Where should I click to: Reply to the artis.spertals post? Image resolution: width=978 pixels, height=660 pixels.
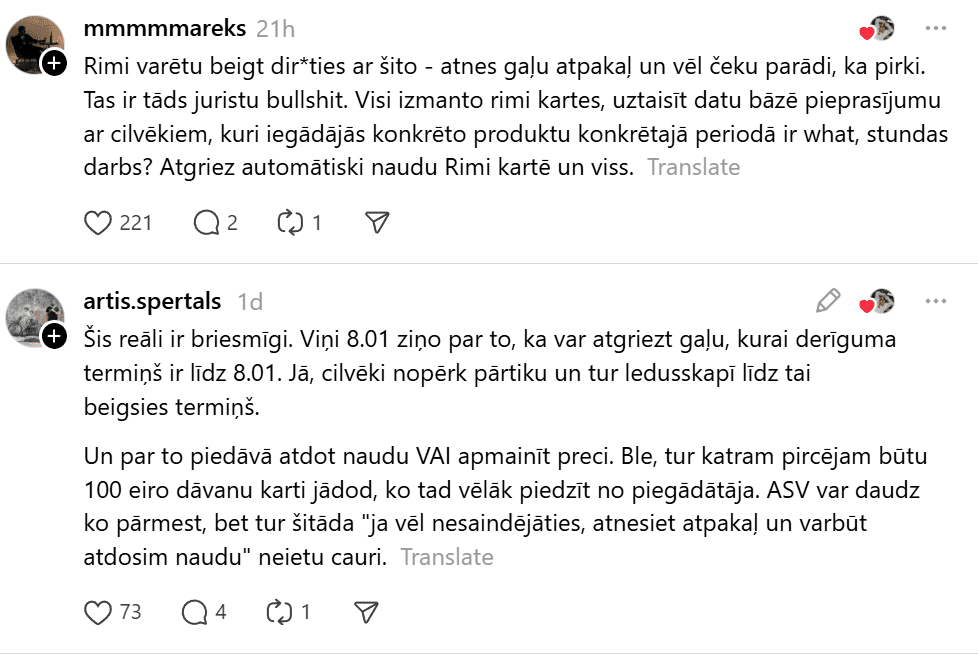tap(195, 611)
